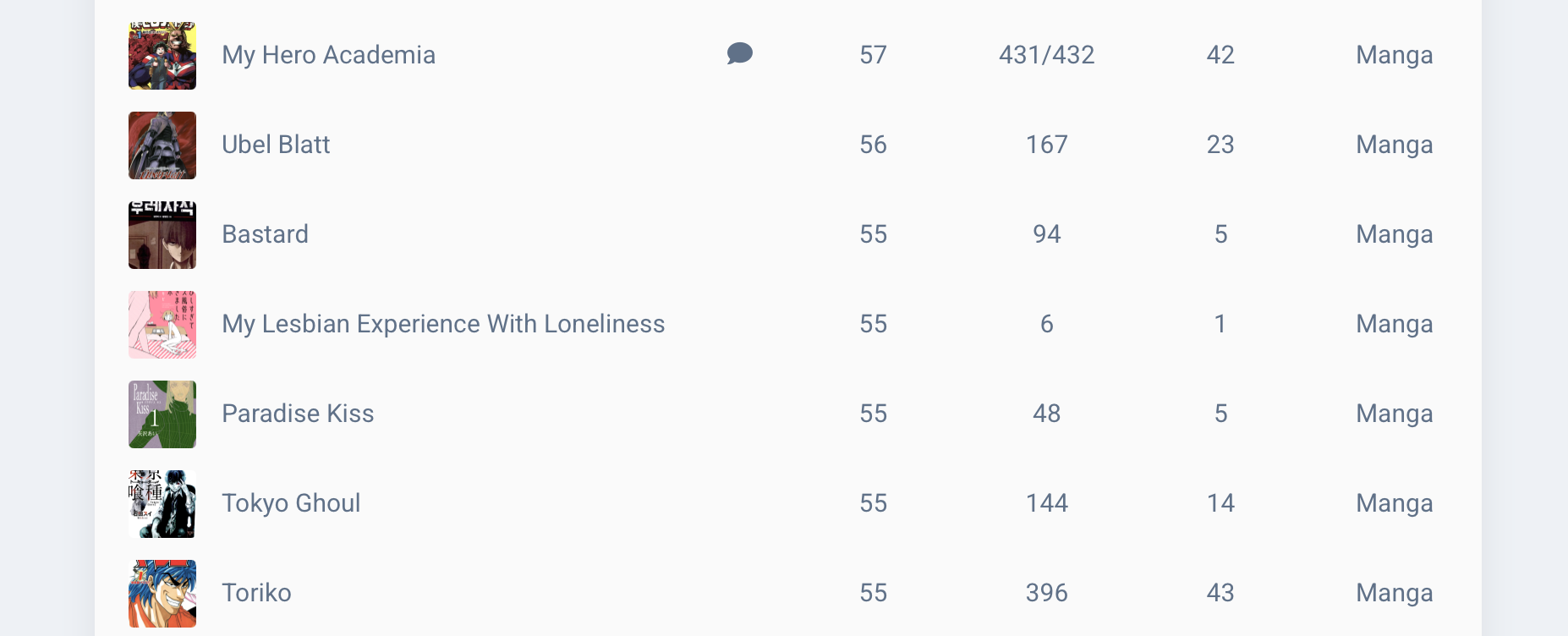The width and height of the screenshot is (1568, 636).
Task: Open Bastard title link
Action: pos(265,234)
